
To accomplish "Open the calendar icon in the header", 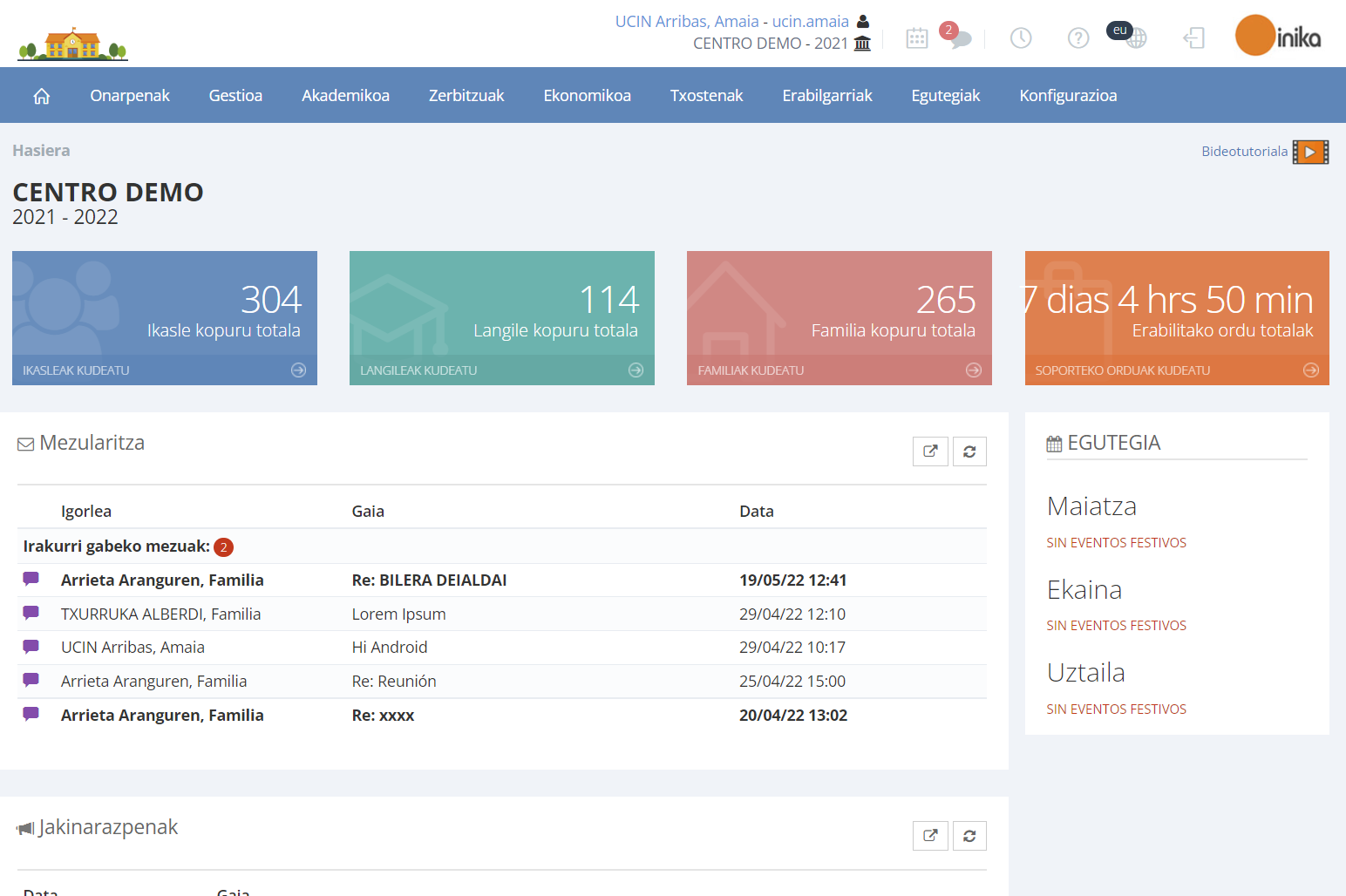I will click(x=916, y=38).
